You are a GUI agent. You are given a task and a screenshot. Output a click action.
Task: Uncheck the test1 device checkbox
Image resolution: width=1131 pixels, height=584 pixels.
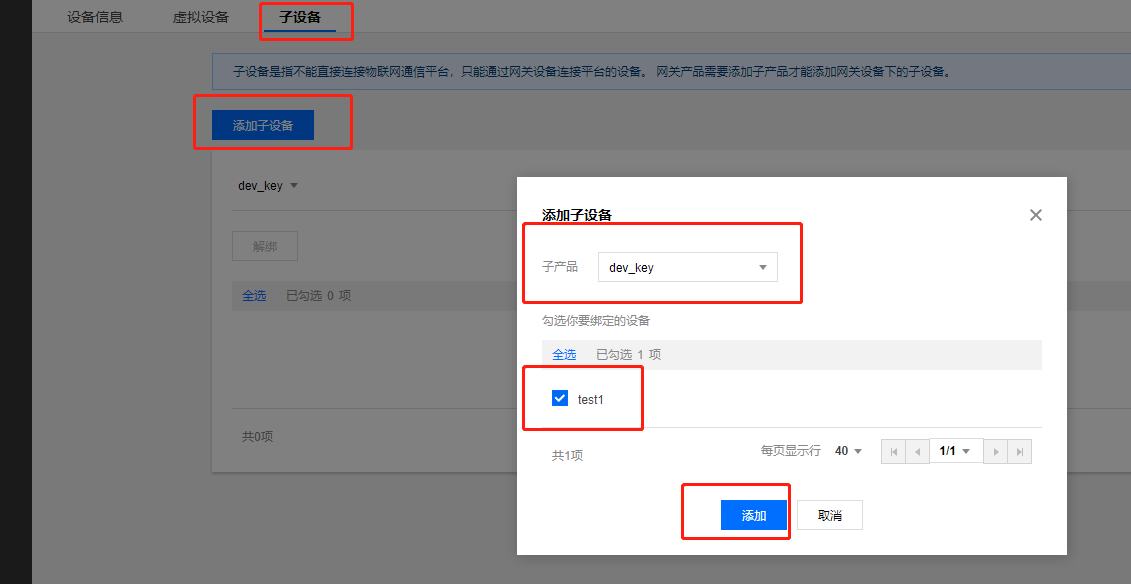560,398
